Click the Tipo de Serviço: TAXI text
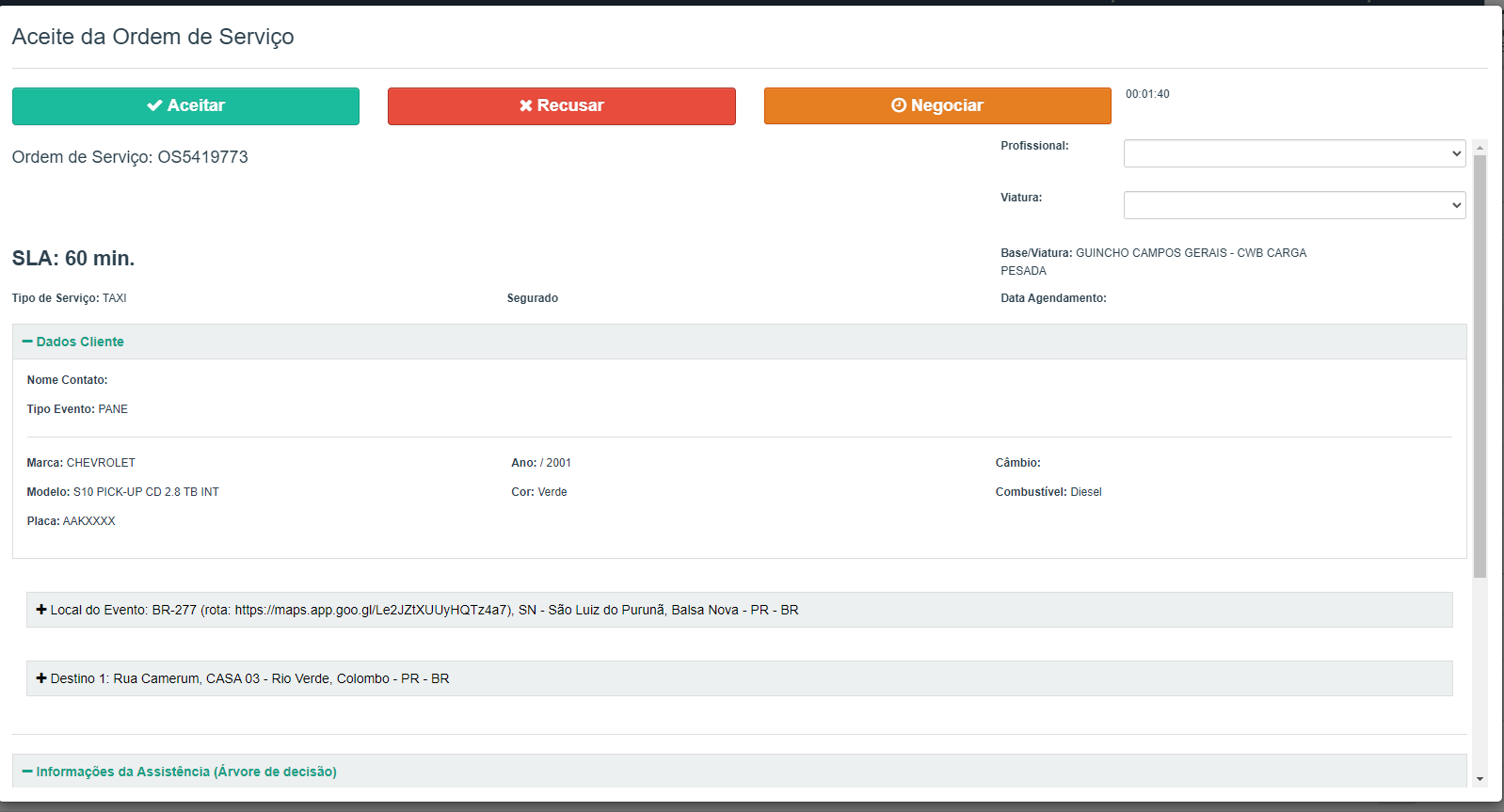Viewport: 1504px width, 812px height. pos(70,298)
